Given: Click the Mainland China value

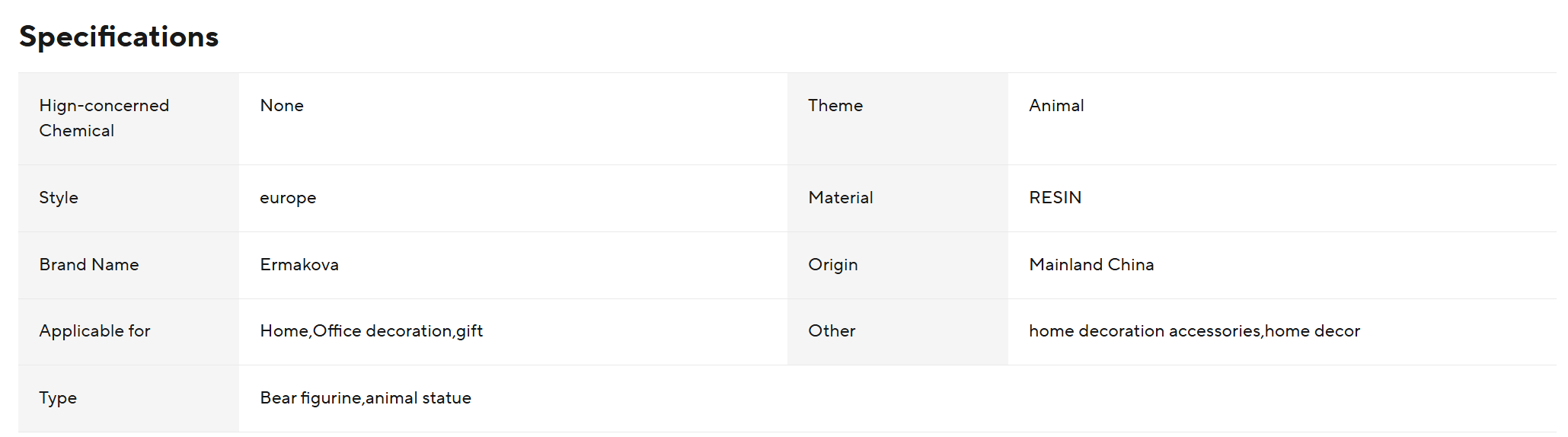Looking at the screenshot, I should [1091, 265].
